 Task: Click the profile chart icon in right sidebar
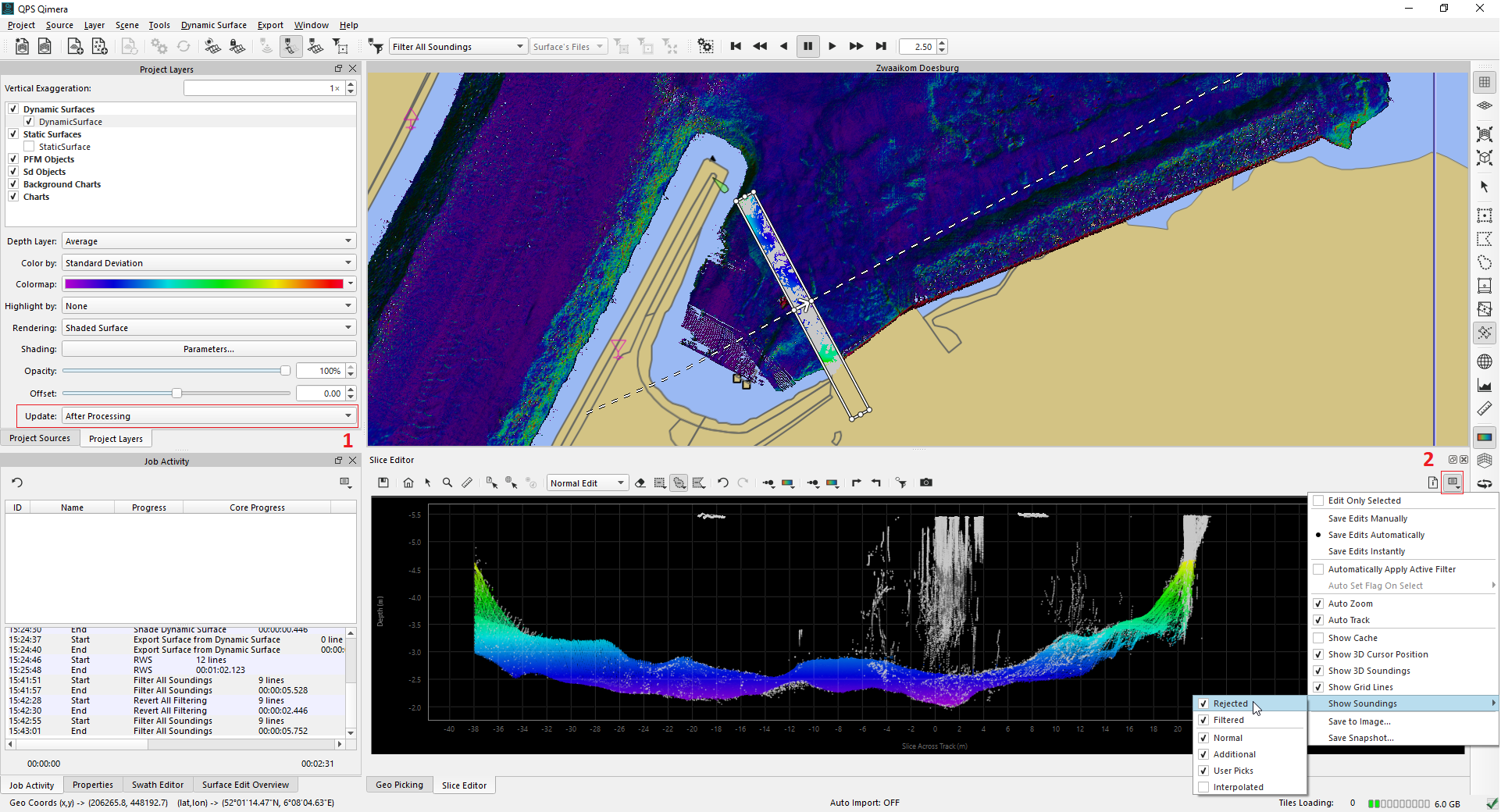[x=1485, y=385]
